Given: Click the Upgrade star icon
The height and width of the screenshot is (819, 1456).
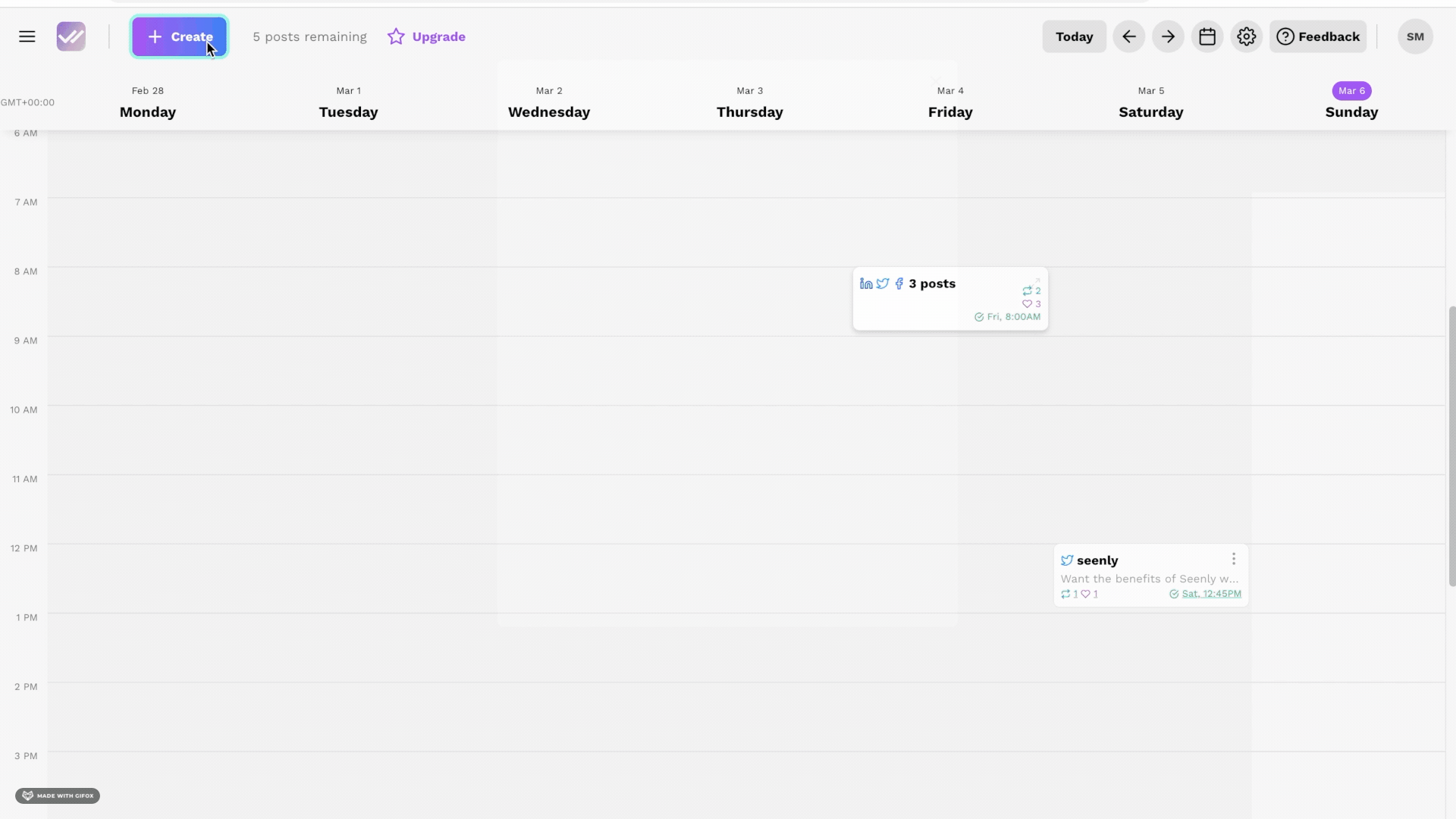Looking at the screenshot, I should coord(396,36).
